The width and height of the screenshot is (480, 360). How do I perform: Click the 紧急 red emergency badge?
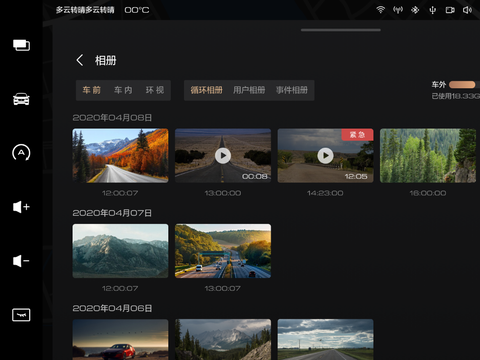[357, 135]
